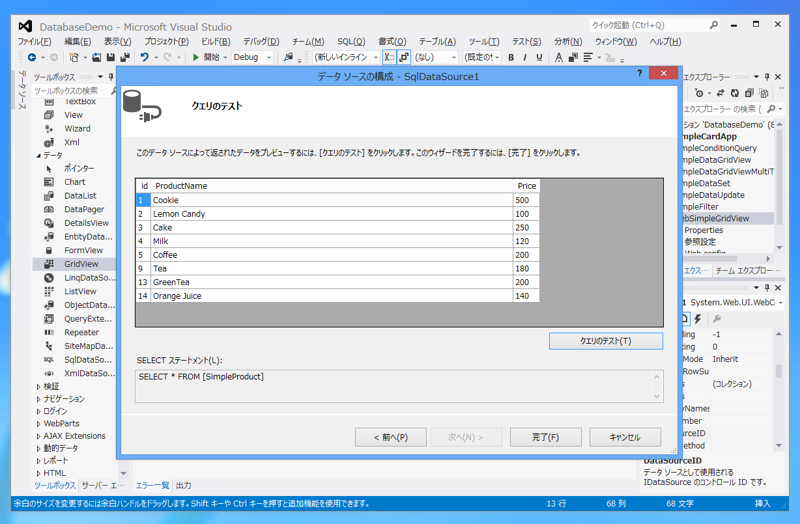Click the キャンセル button
800x524 pixels.
tap(625, 437)
